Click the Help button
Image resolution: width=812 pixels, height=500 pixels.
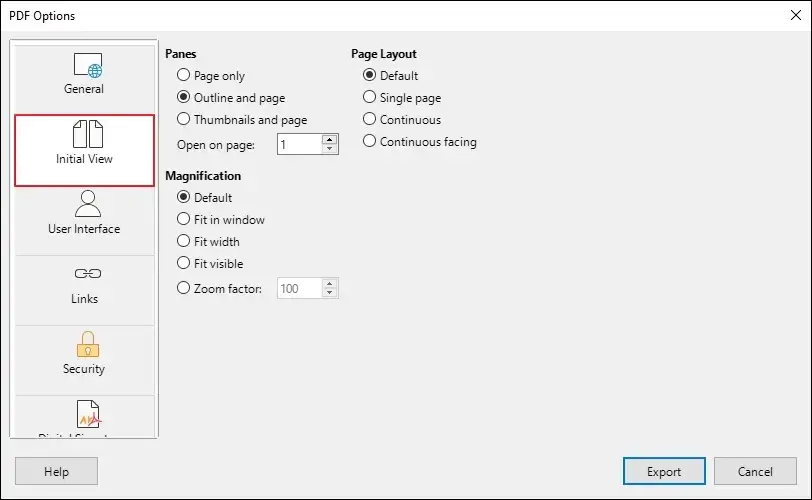[56, 471]
